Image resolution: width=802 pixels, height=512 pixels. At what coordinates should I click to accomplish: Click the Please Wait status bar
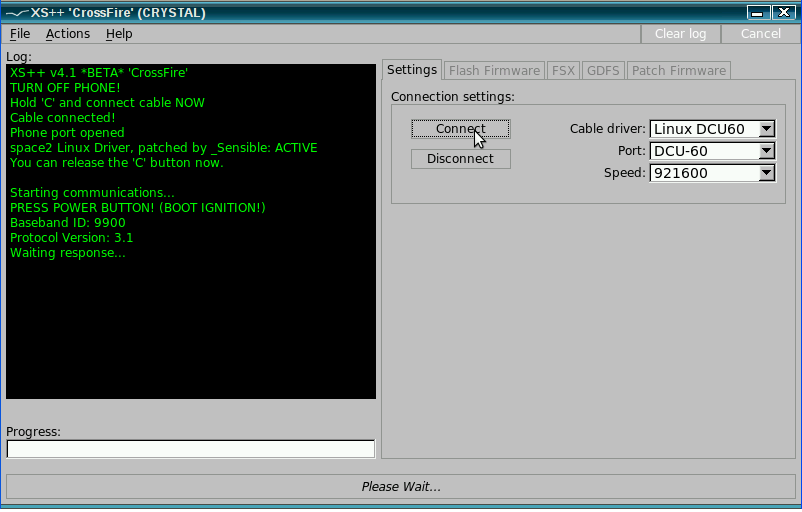click(x=401, y=486)
